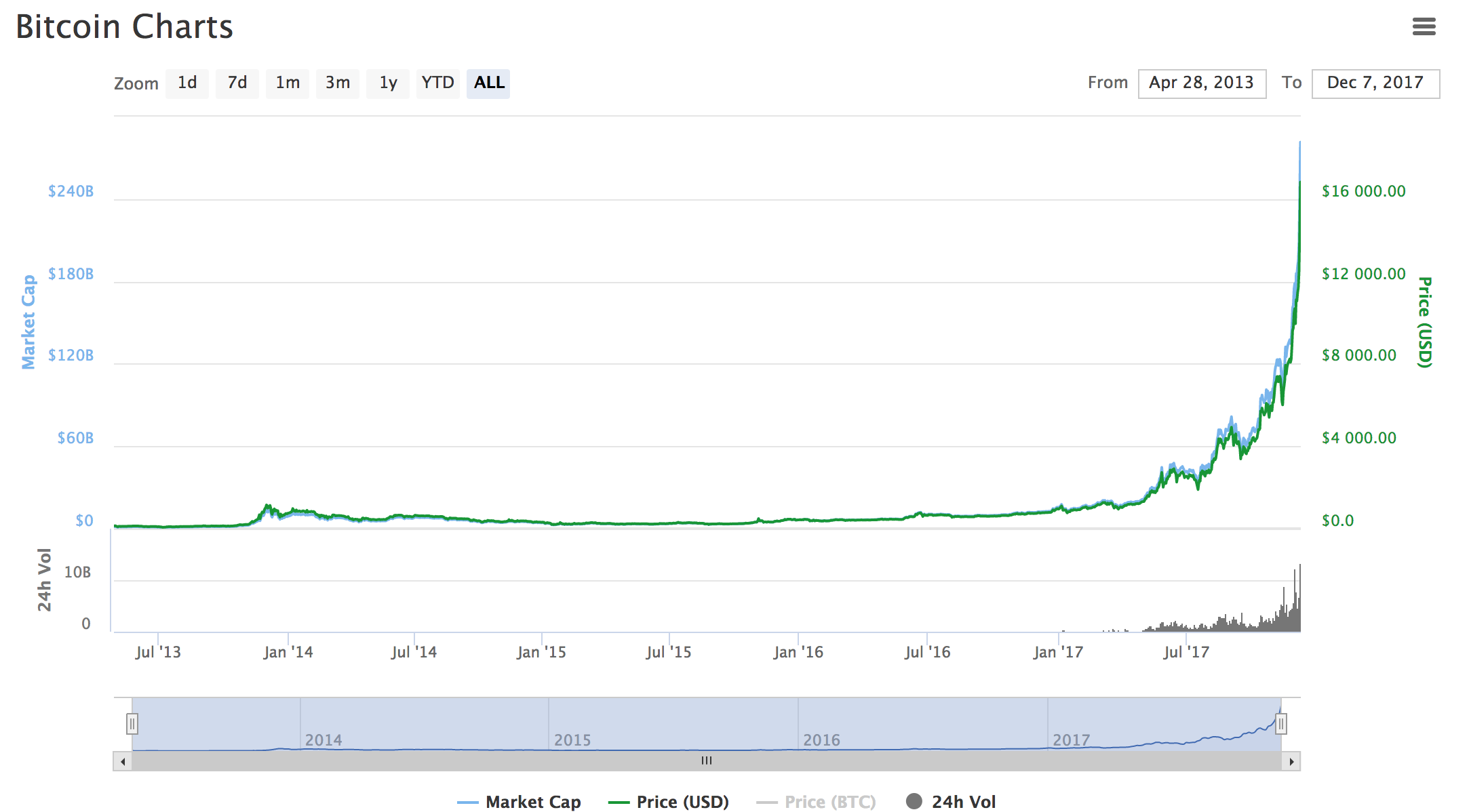Click the vertical Market Cap axis title
The image size is (1469, 812).
[x=28, y=322]
